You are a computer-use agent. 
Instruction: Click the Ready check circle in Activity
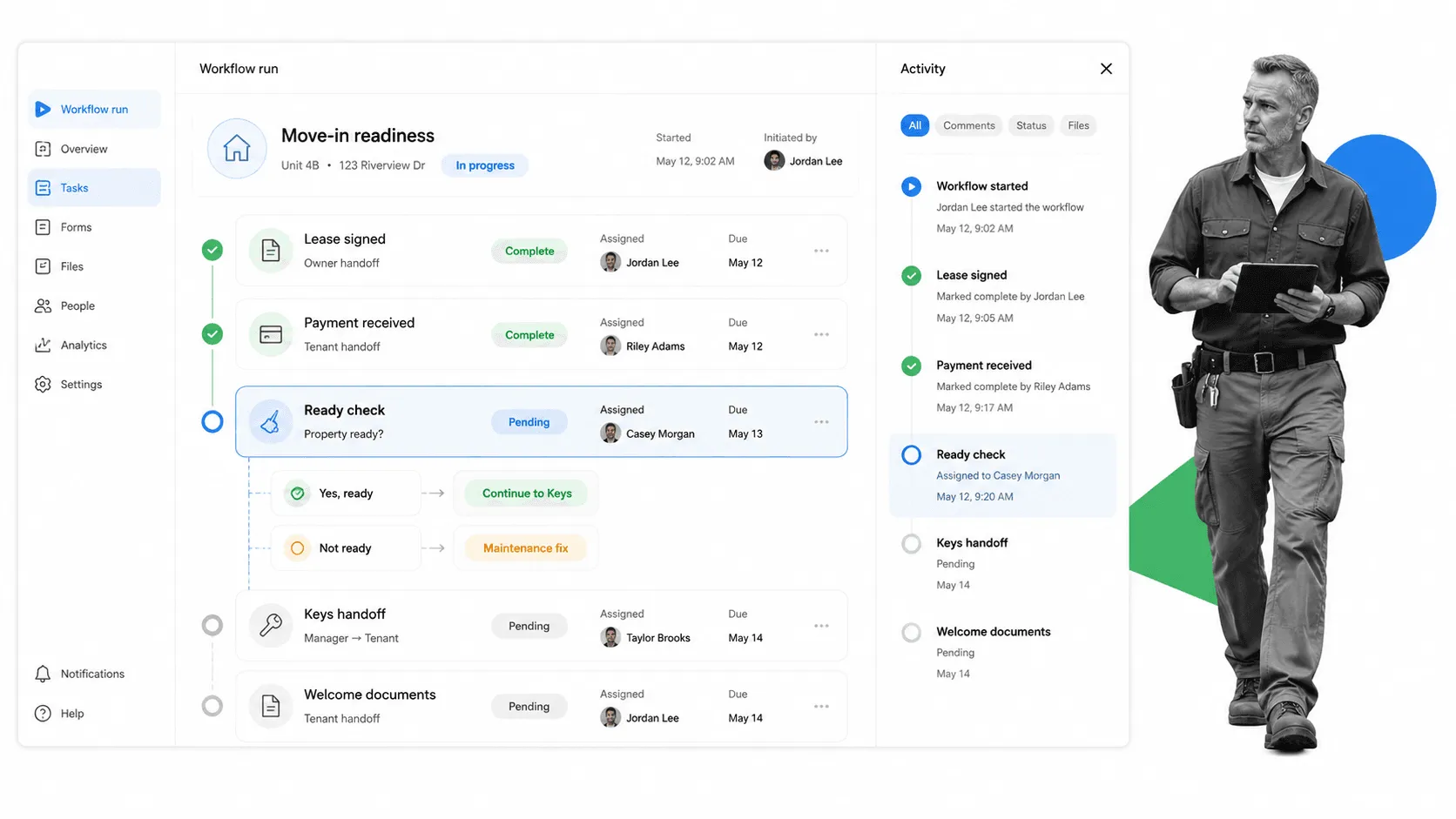(x=911, y=455)
